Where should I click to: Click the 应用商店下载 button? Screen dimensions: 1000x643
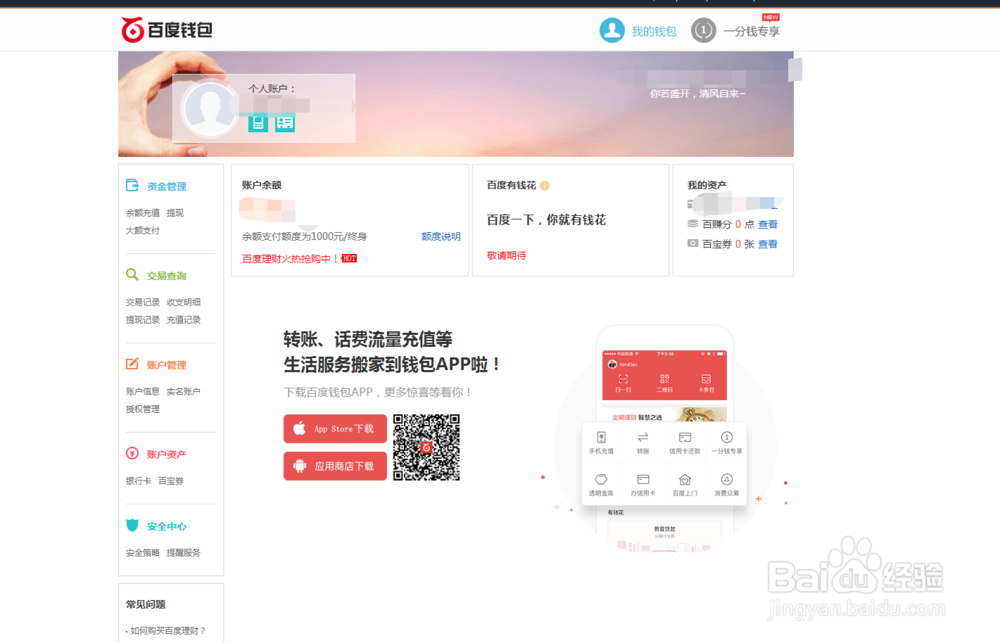(335, 466)
